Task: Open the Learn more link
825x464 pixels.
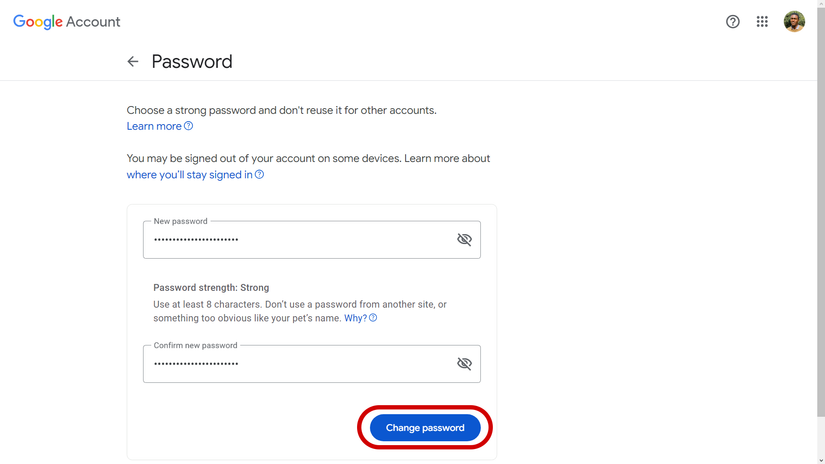Action: pos(154,126)
